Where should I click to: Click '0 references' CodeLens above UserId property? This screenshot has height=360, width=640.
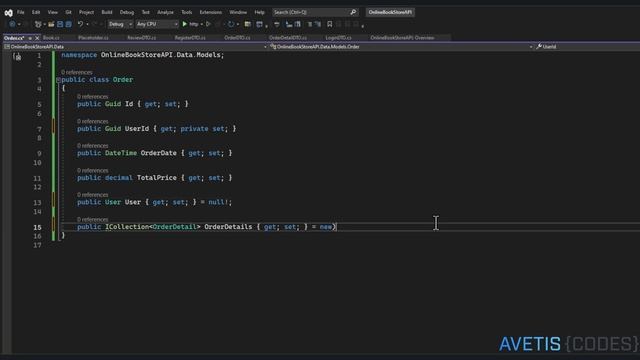point(93,121)
